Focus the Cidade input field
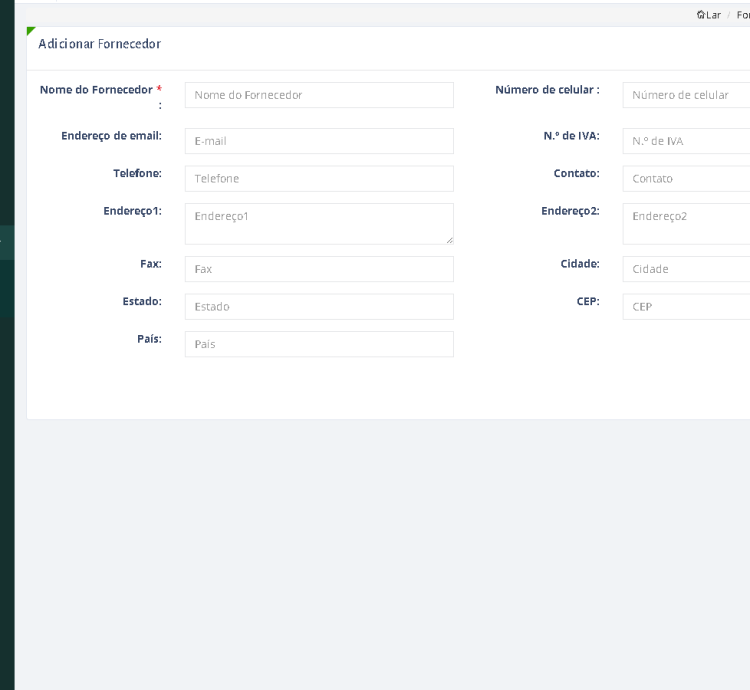Viewport: 750px width, 690px height. [687, 269]
